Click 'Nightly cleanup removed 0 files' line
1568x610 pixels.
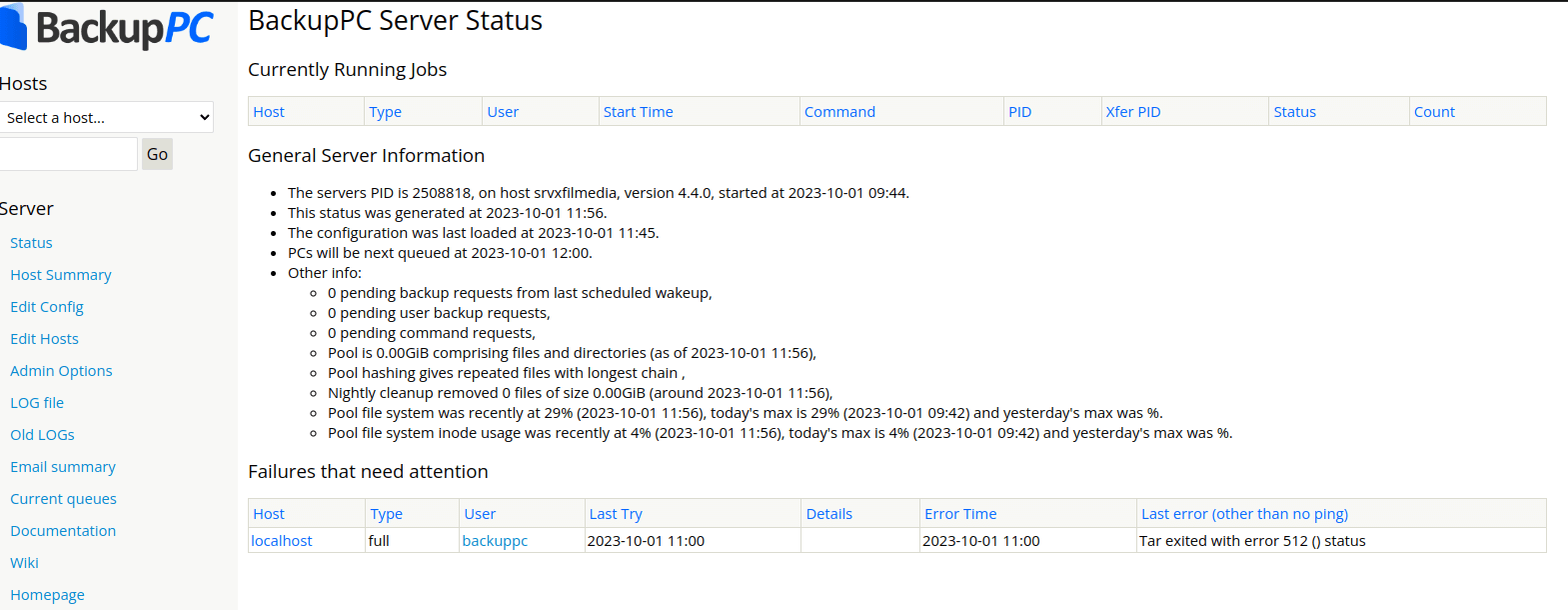580,393
